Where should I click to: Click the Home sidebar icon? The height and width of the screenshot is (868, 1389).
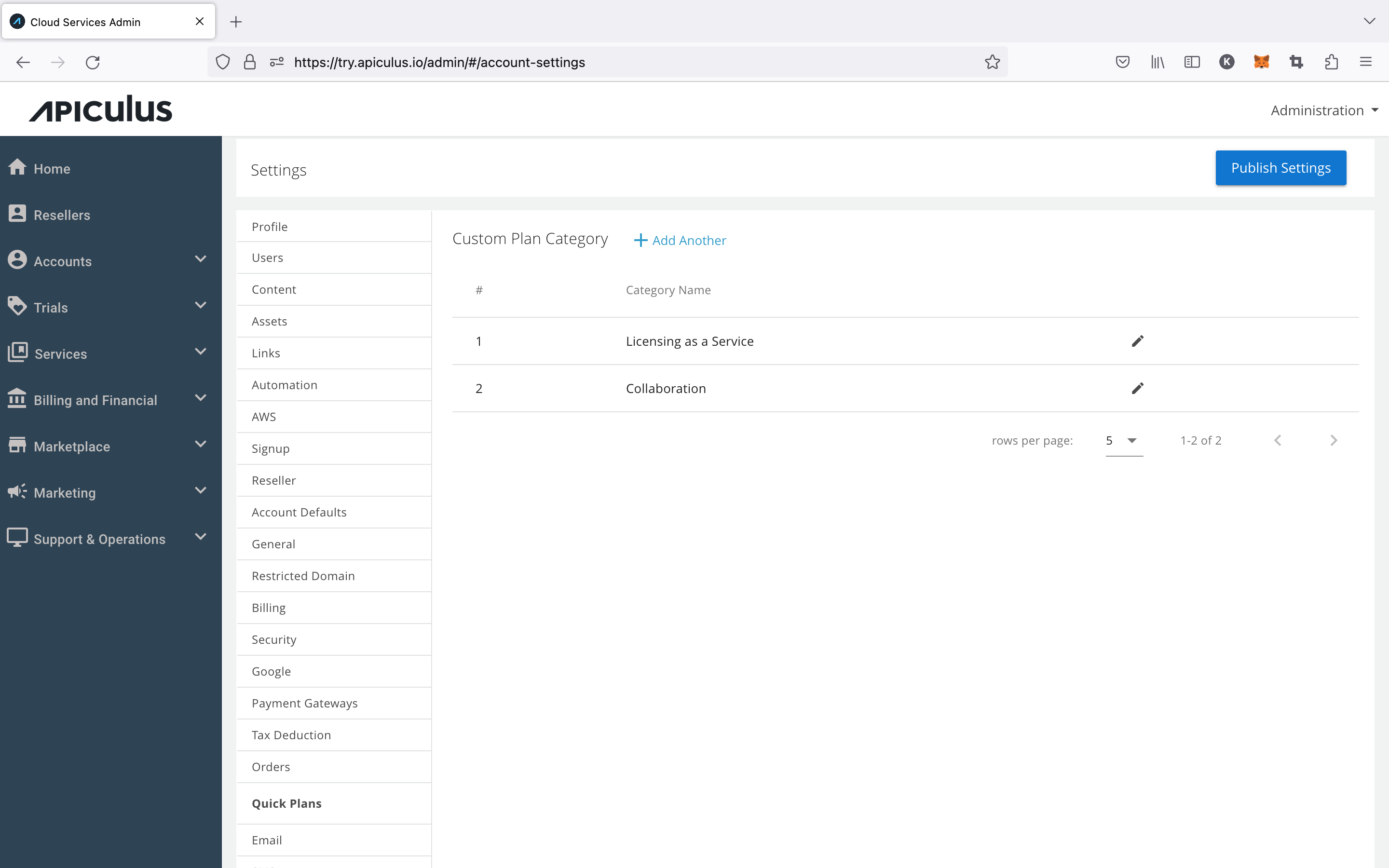pos(17,168)
